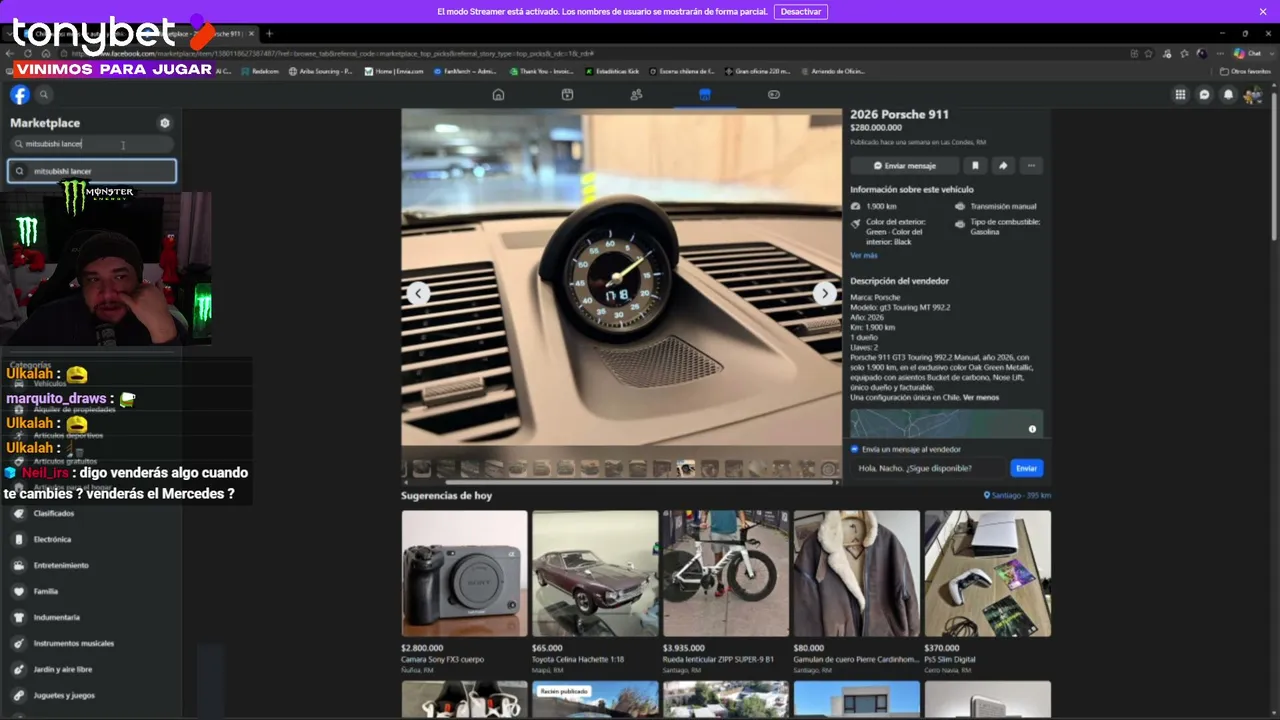
Task: Open the seller location map preview
Action: point(946,423)
